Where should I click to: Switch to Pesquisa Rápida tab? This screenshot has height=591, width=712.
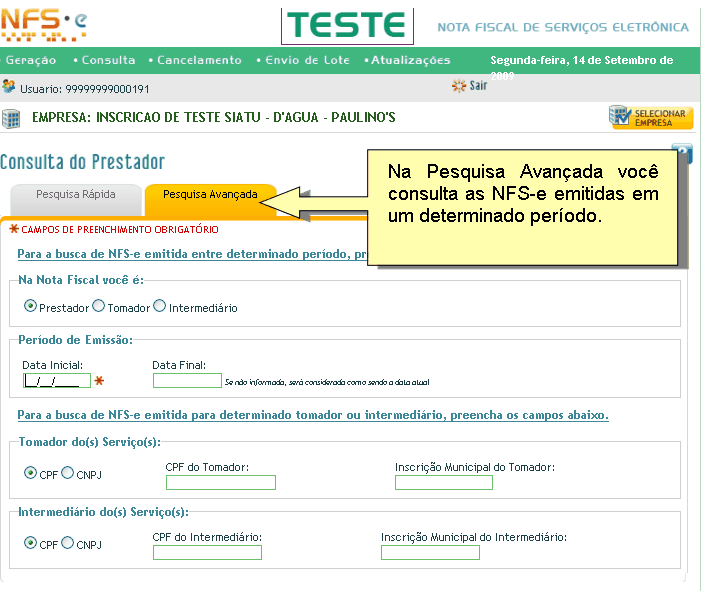[76, 200]
